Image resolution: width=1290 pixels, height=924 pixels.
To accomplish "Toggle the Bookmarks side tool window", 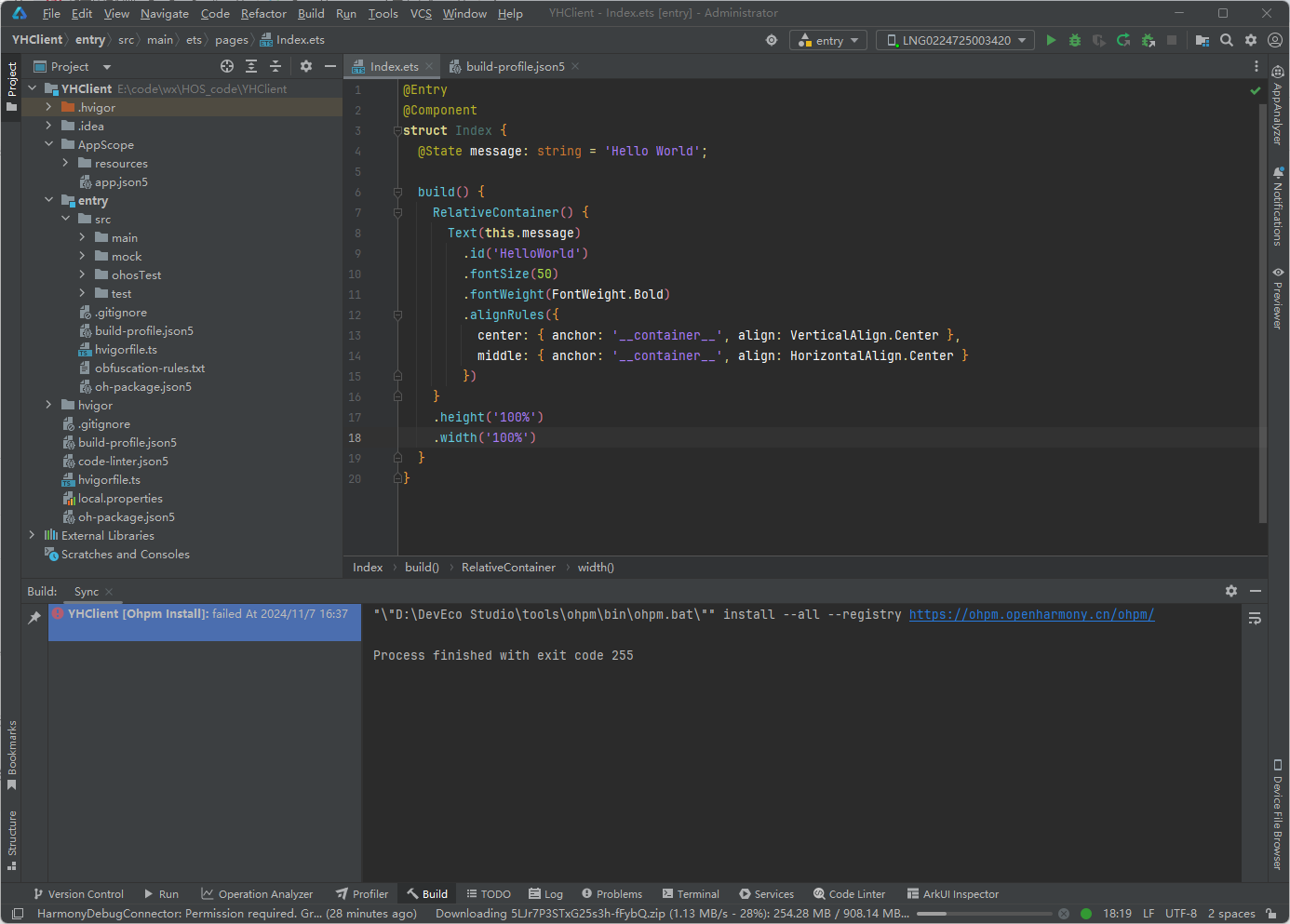I will point(12,755).
